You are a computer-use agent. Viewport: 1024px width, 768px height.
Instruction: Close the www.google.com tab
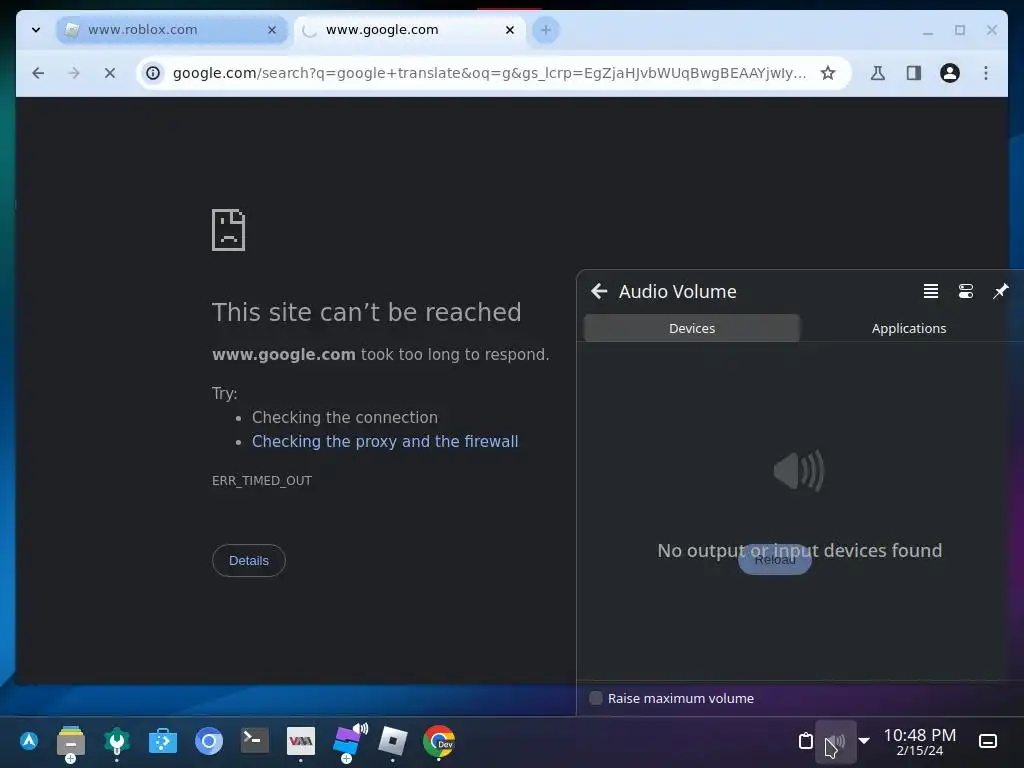[x=510, y=30]
